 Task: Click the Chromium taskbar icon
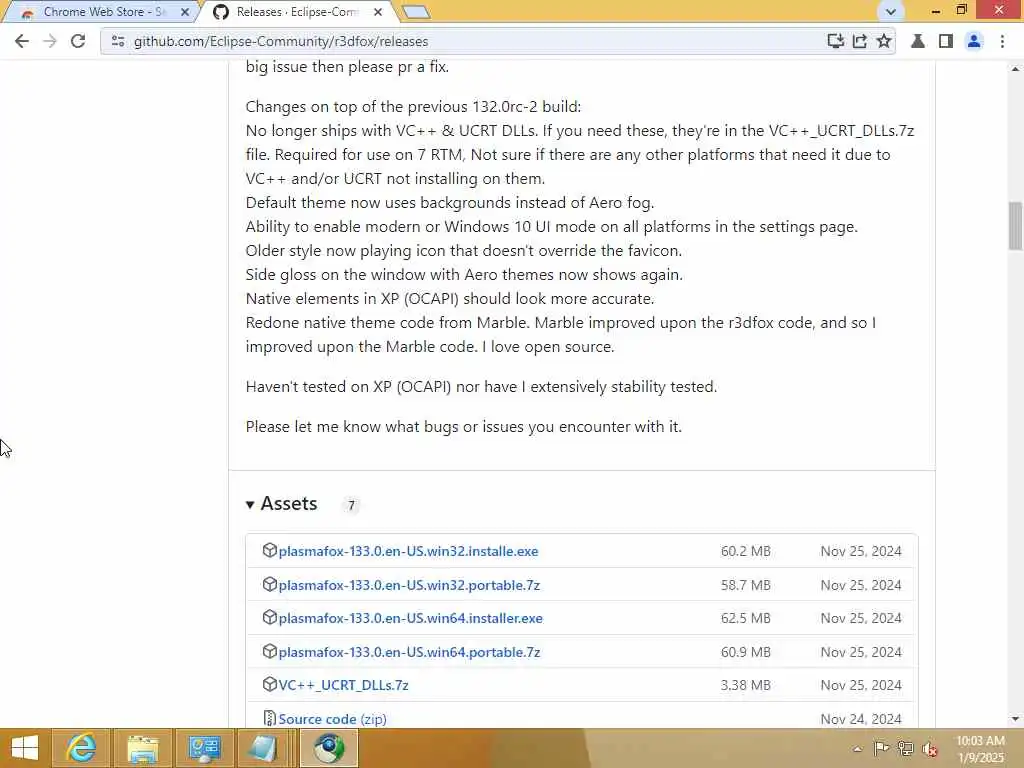[x=329, y=748]
